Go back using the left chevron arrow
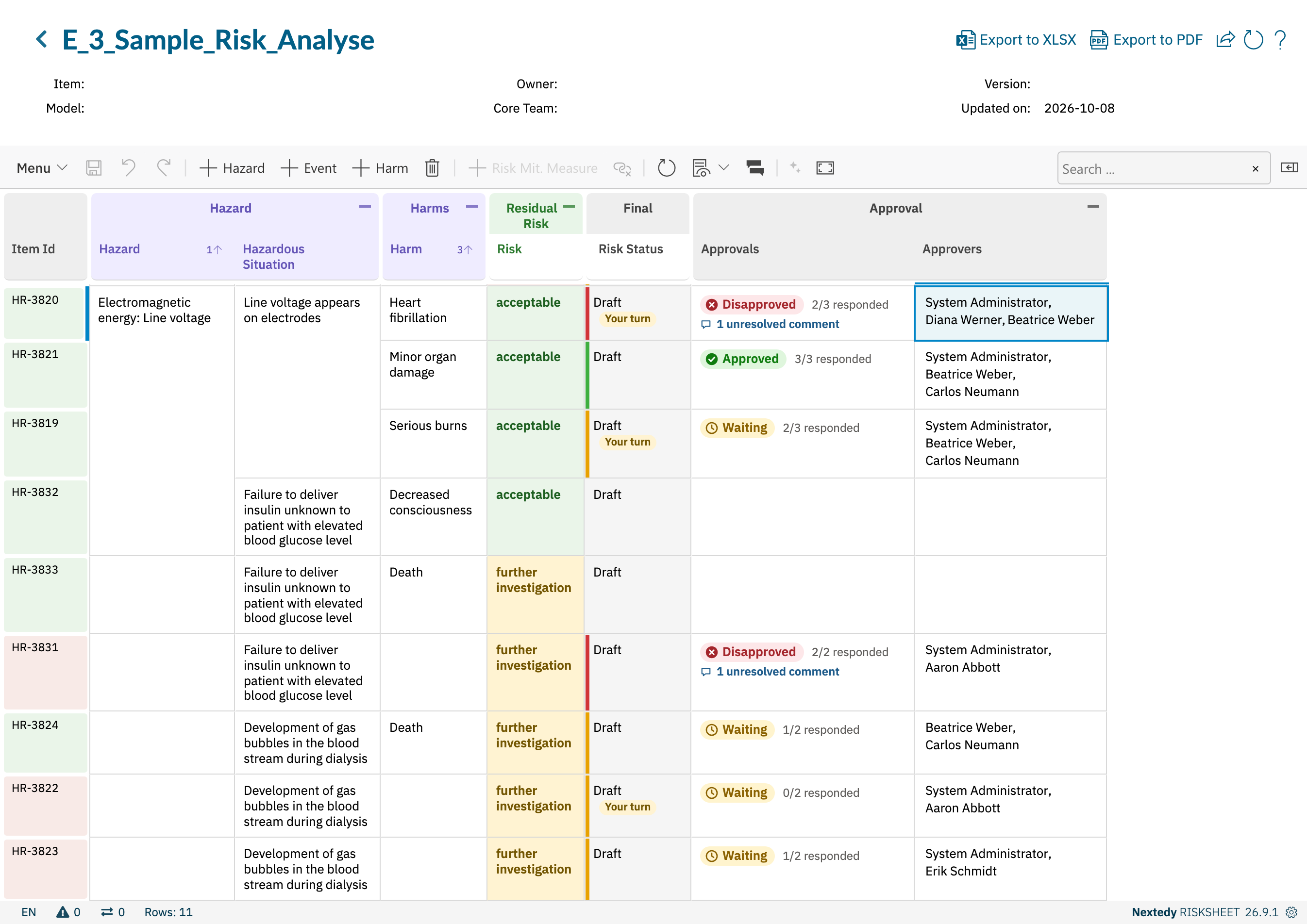The width and height of the screenshot is (1307, 924). [41, 40]
